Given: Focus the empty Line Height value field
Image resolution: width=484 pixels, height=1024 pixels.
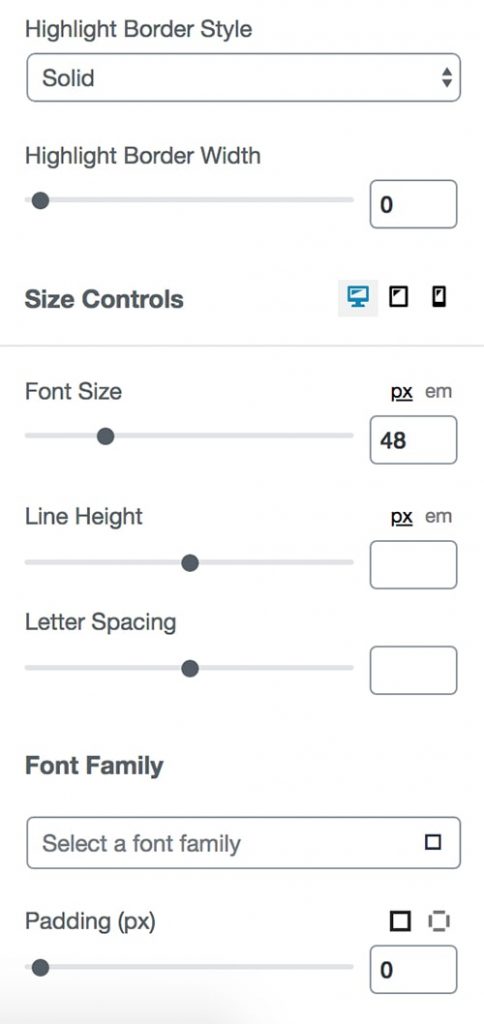Looking at the screenshot, I should click(413, 565).
